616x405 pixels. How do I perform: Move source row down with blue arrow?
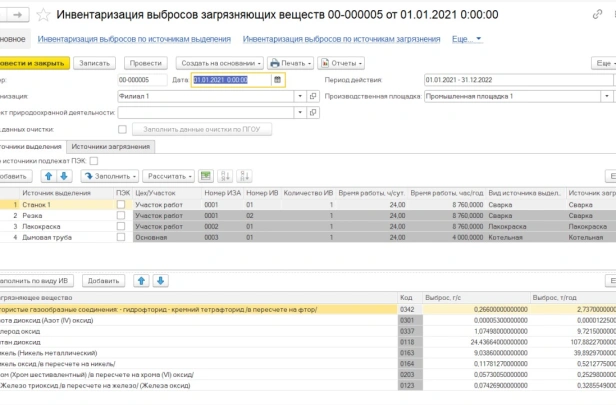pos(64,176)
